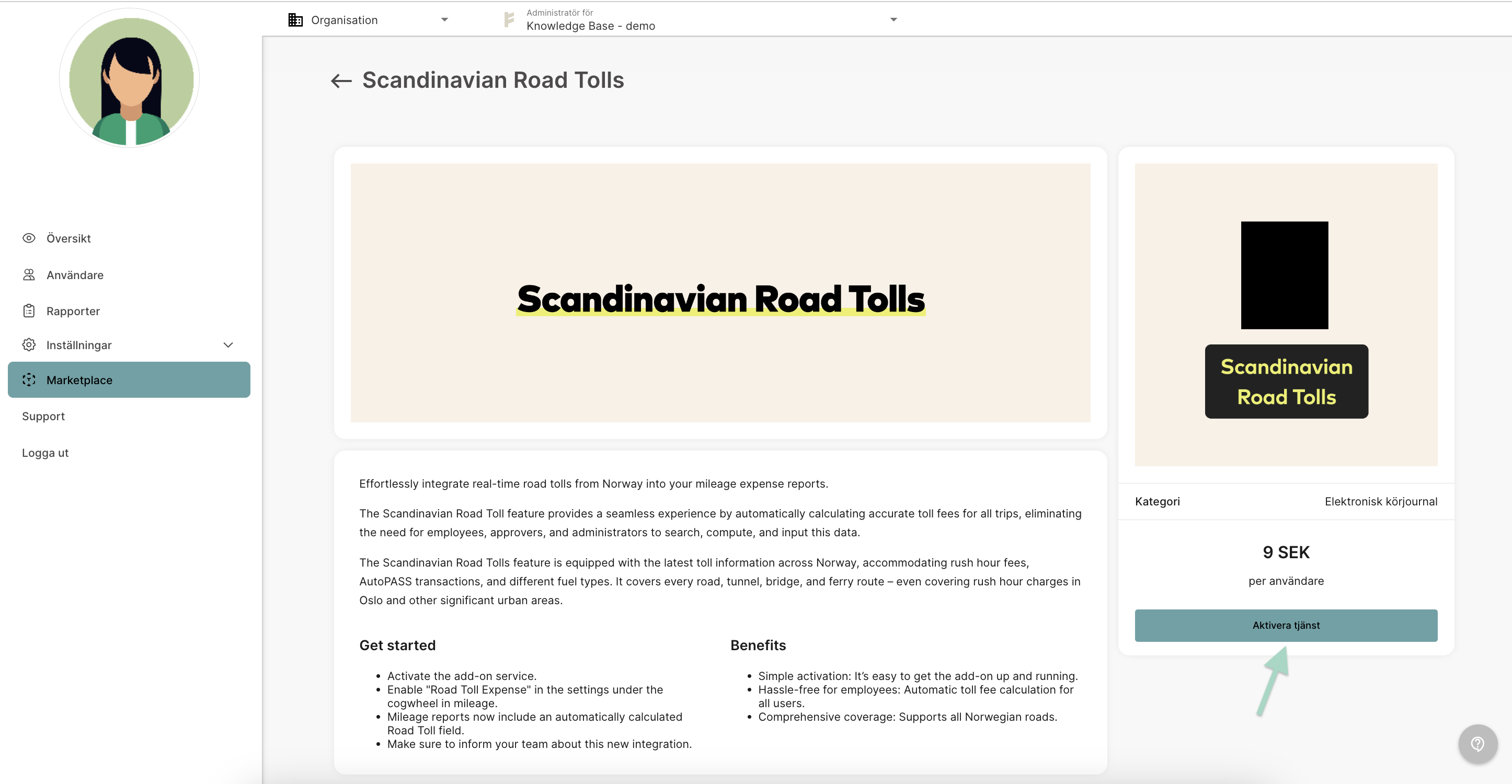The height and width of the screenshot is (784, 1512).
Task: Click the 'Knowledge Base - demo' text
Action: click(x=590, y=26)
